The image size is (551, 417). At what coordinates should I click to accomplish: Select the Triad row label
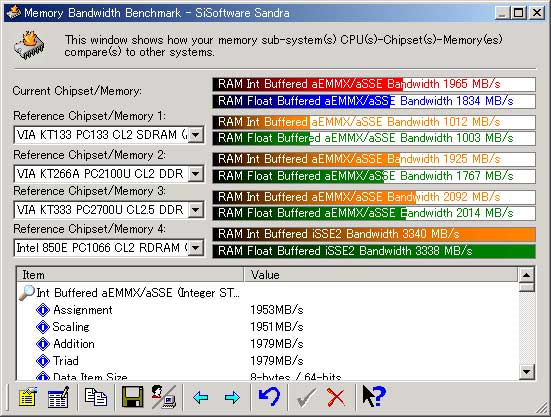(x=66, y=361)
